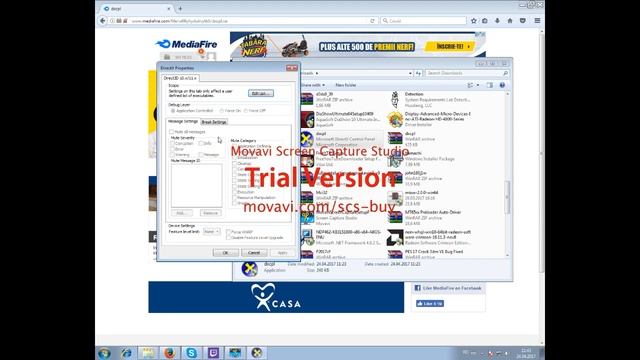The image size is (640, 360).
Task: Open the Windows Start button
Action: pyautogui.click(x=104, y=353)
